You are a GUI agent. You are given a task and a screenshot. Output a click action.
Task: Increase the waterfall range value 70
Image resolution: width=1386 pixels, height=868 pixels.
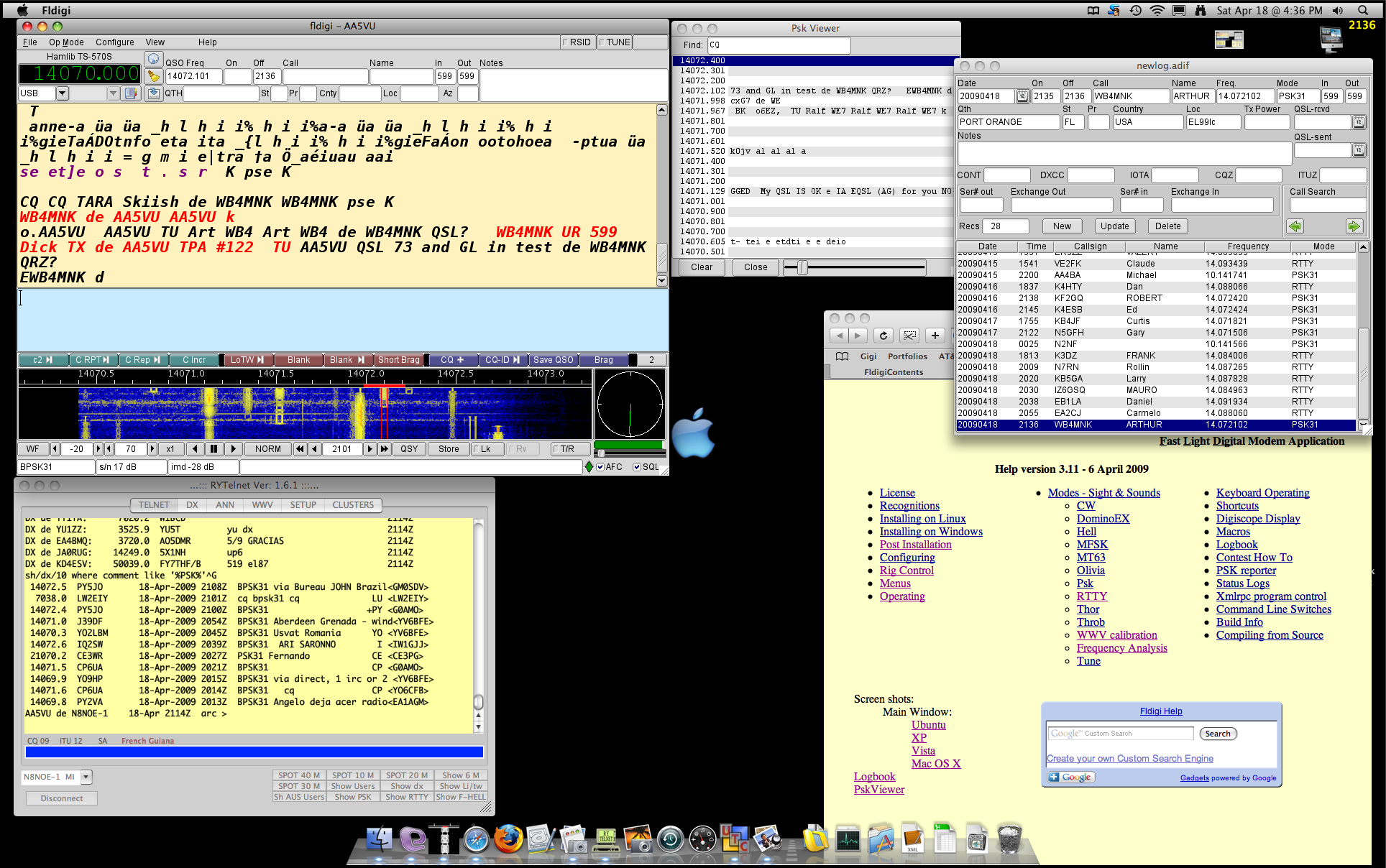coord(152,449)
